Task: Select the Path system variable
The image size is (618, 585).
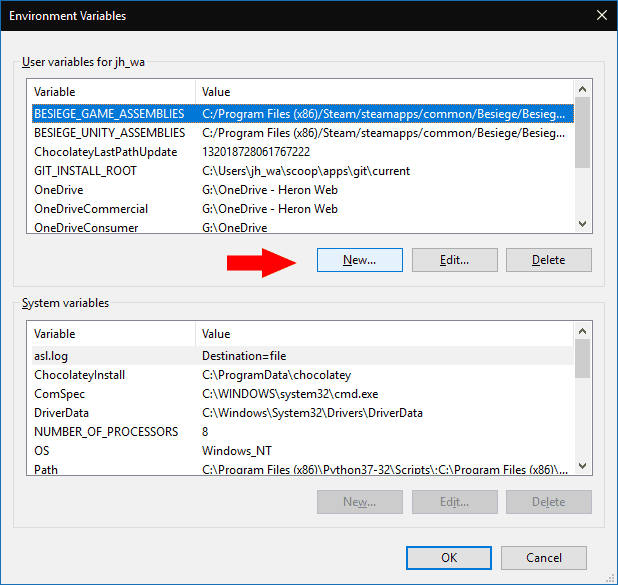Action: click(x=303, y=468)
